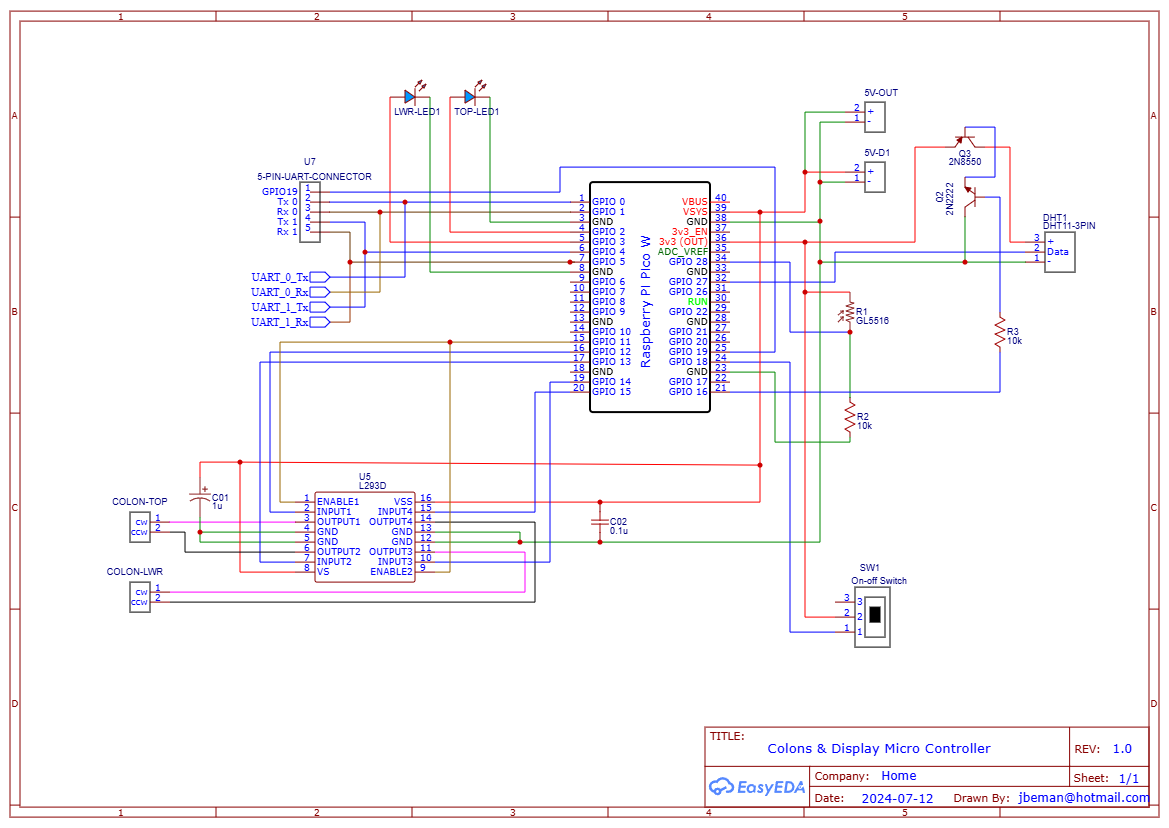1169x828 pixels.
Task: Click the 'On-off Switch' label
Action: (879, 581)
